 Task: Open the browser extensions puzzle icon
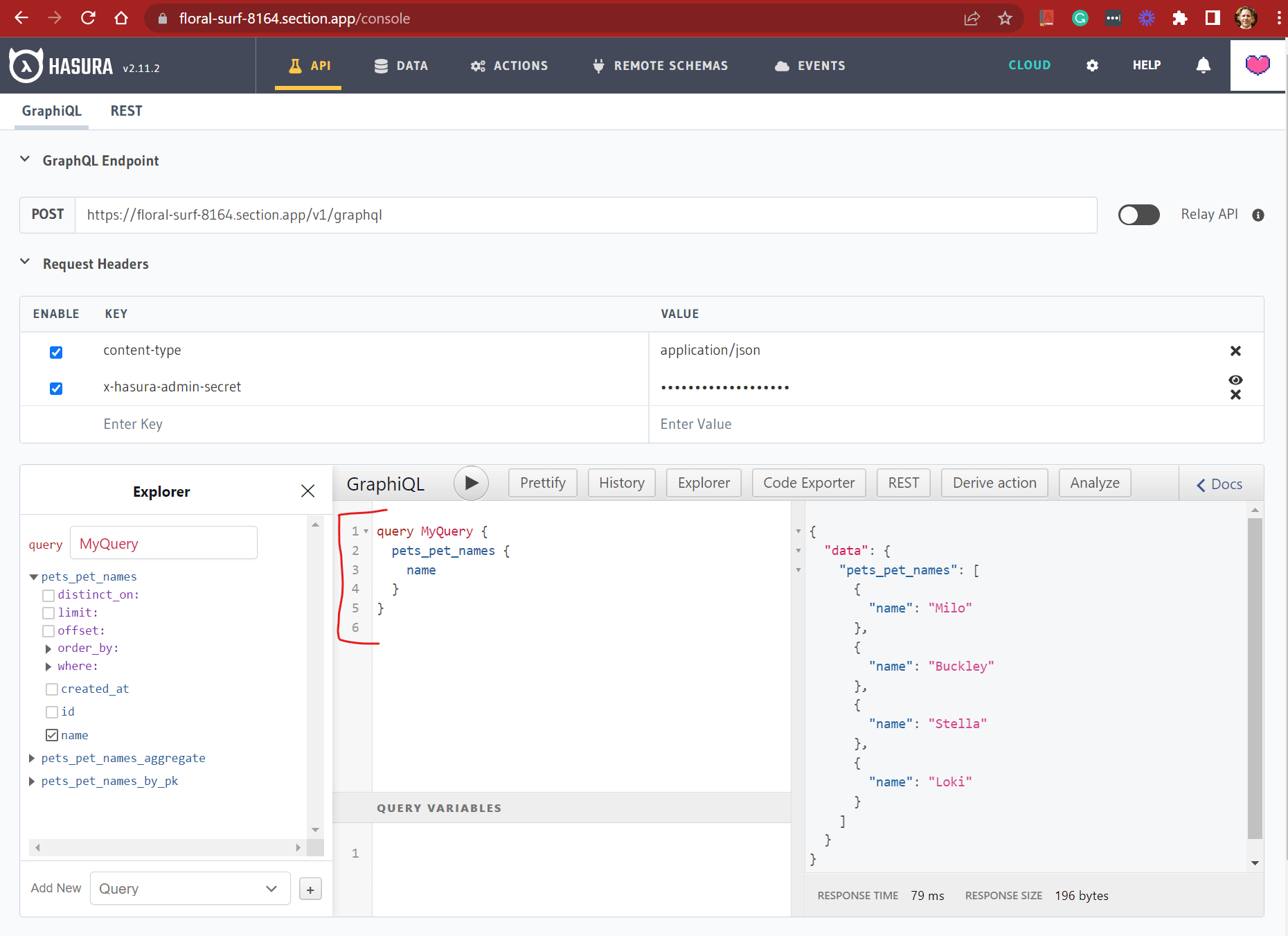point(1180,18)
